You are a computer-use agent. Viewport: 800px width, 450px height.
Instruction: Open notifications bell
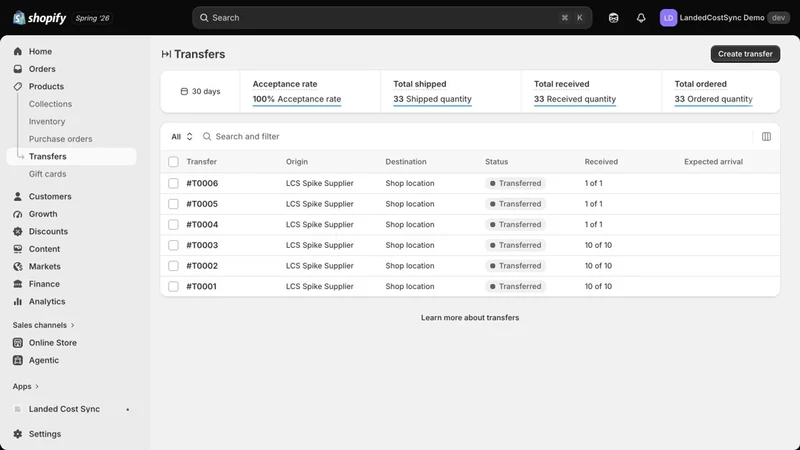point(641,18)
